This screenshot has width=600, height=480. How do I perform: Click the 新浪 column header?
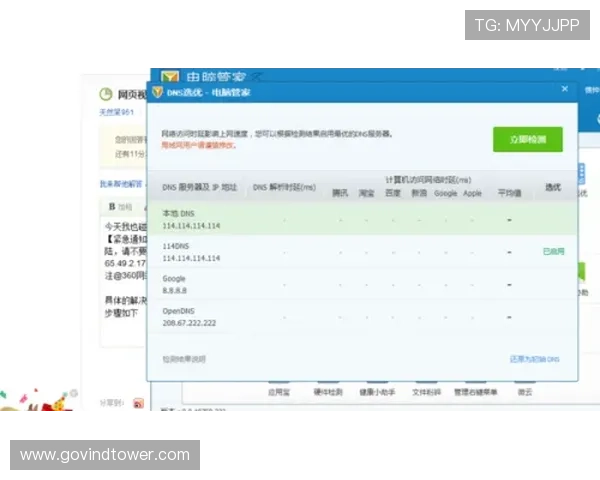pyautogui.click(x=419, y=193)
